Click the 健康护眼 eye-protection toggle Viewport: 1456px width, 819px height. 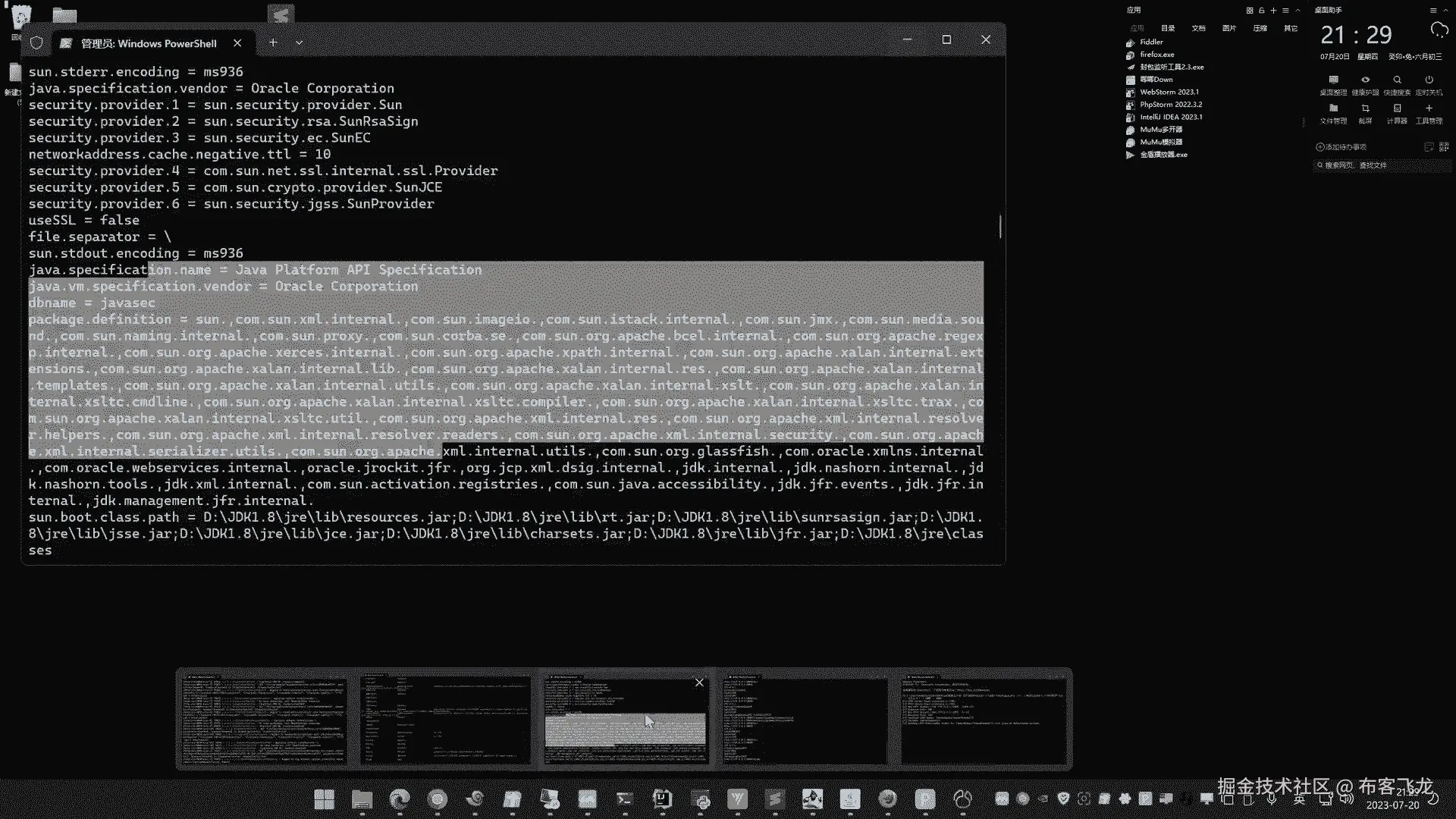tap(1365, 80)
